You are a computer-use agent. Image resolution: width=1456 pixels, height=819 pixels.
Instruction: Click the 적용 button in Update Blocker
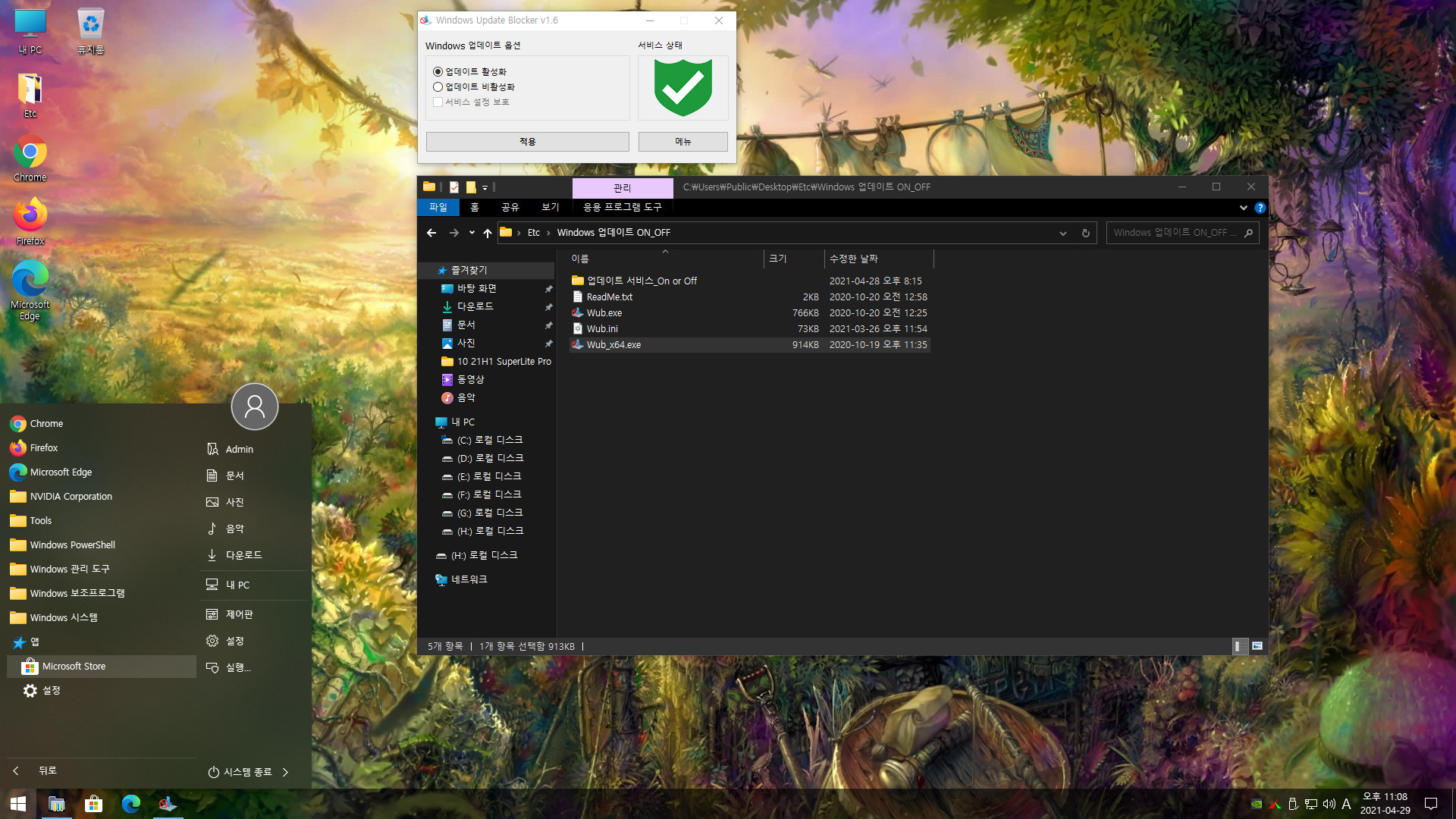click(527, 140)
